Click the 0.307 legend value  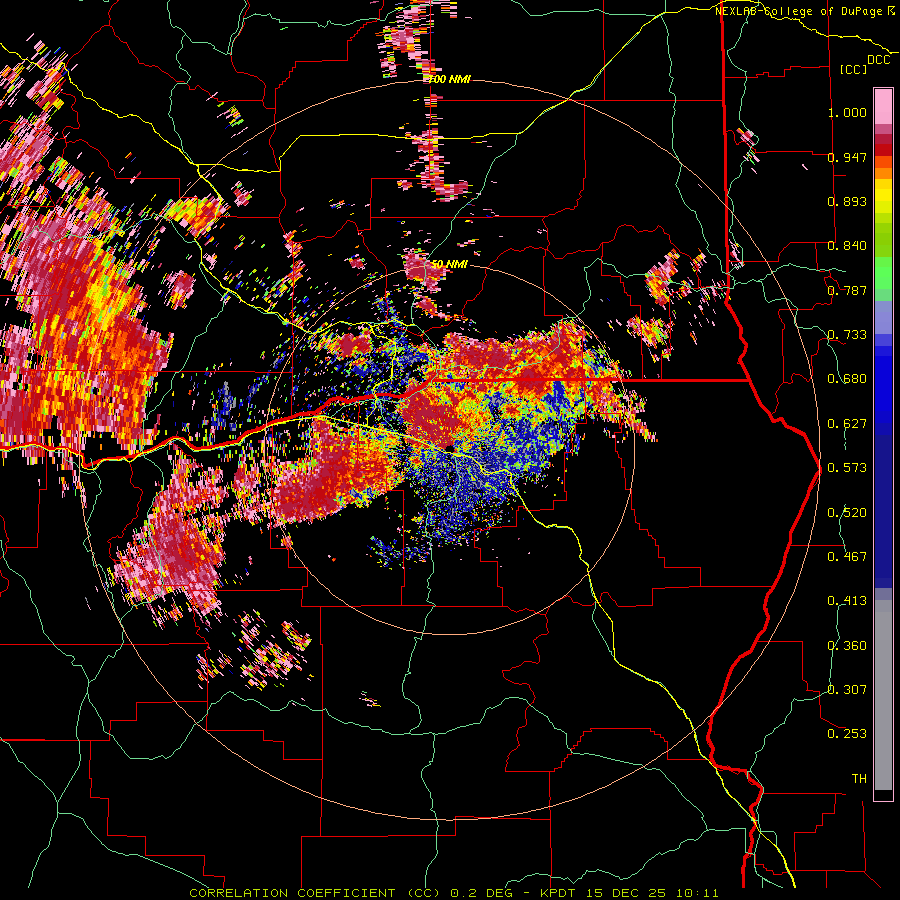tap(847, 690)
